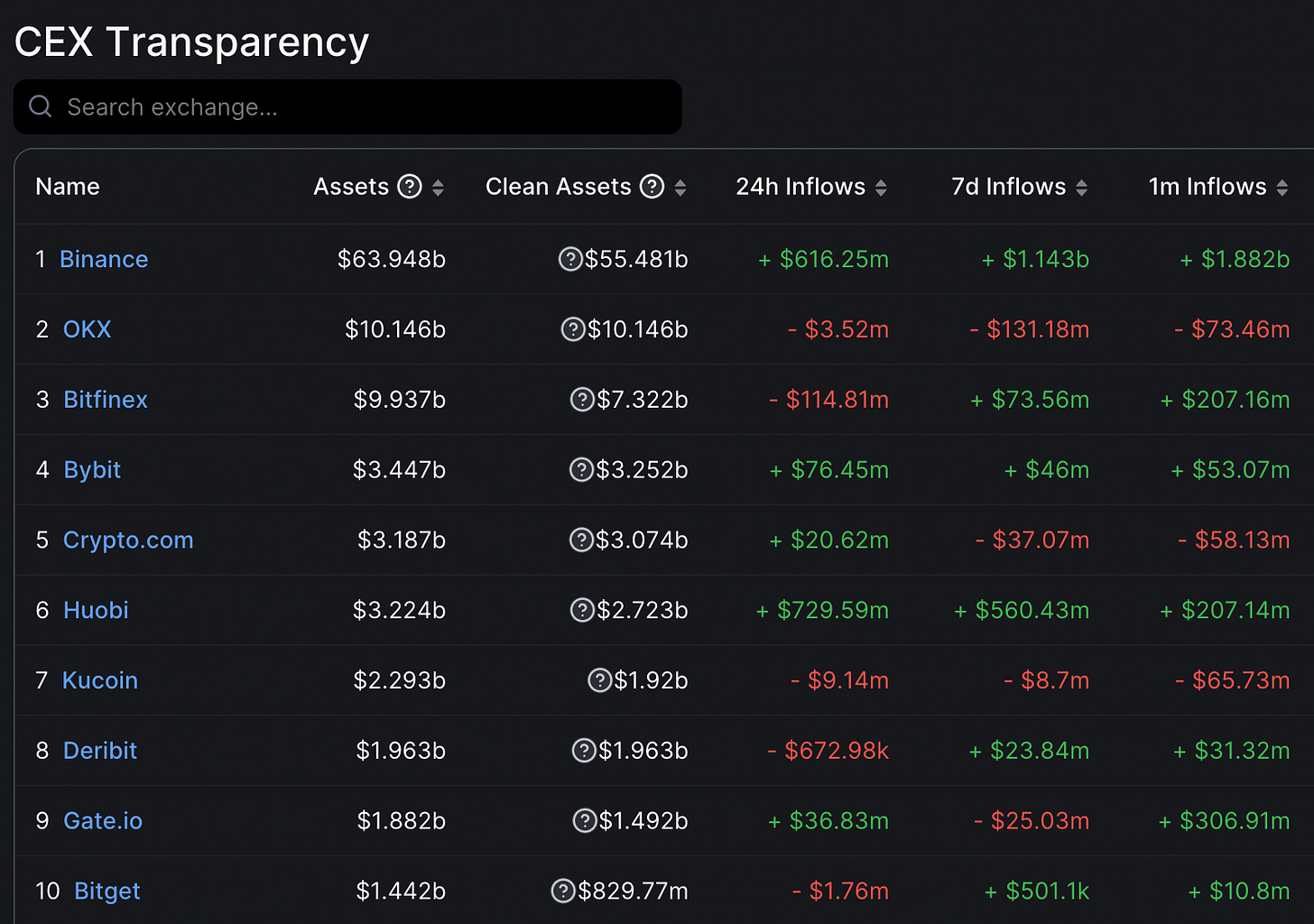Select OKX 7d inflow - $131.18m
This screenshot has height=924, width=1314.
click(x=1030, y=329)
